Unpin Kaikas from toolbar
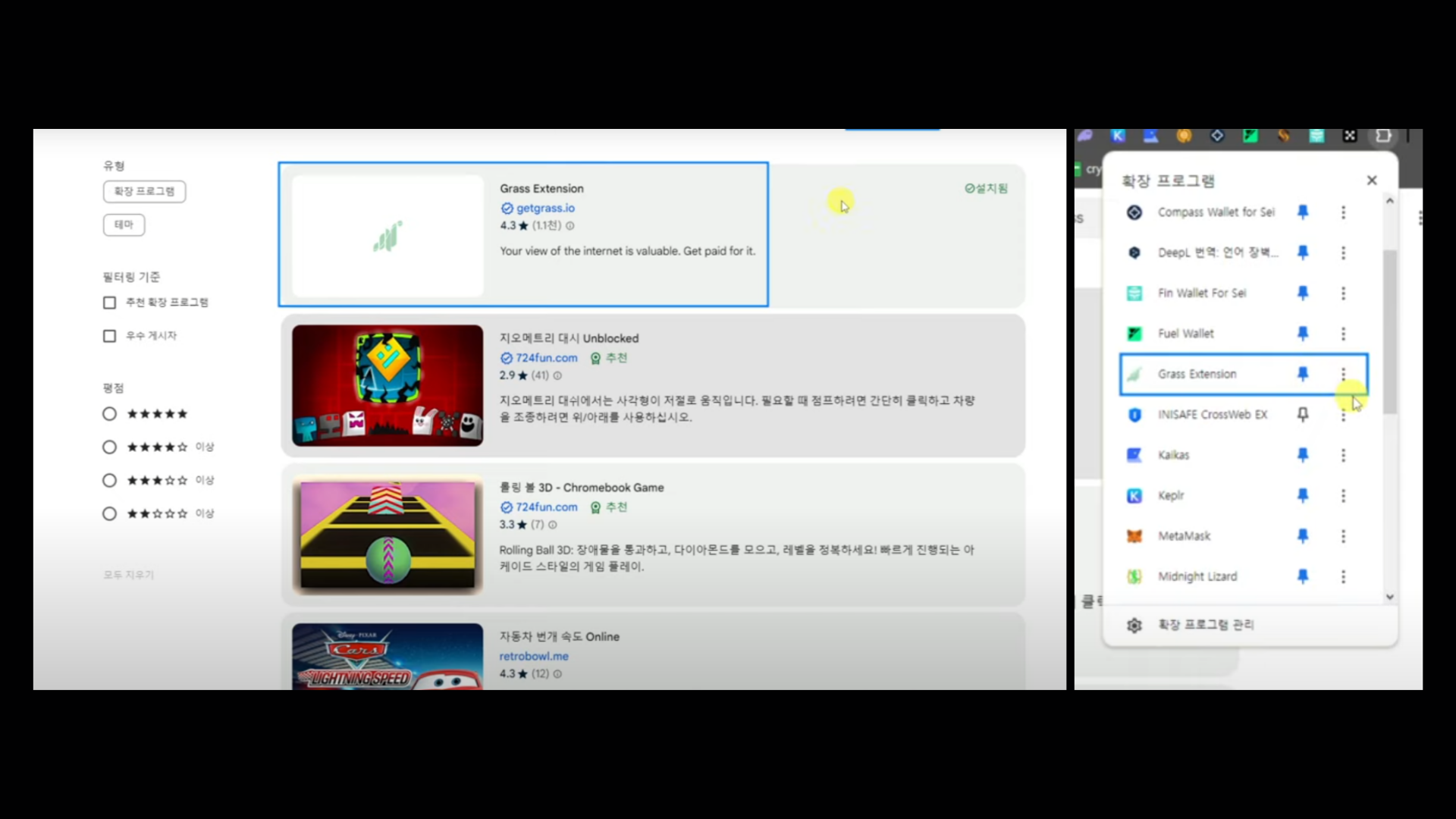 (1303, 455)
